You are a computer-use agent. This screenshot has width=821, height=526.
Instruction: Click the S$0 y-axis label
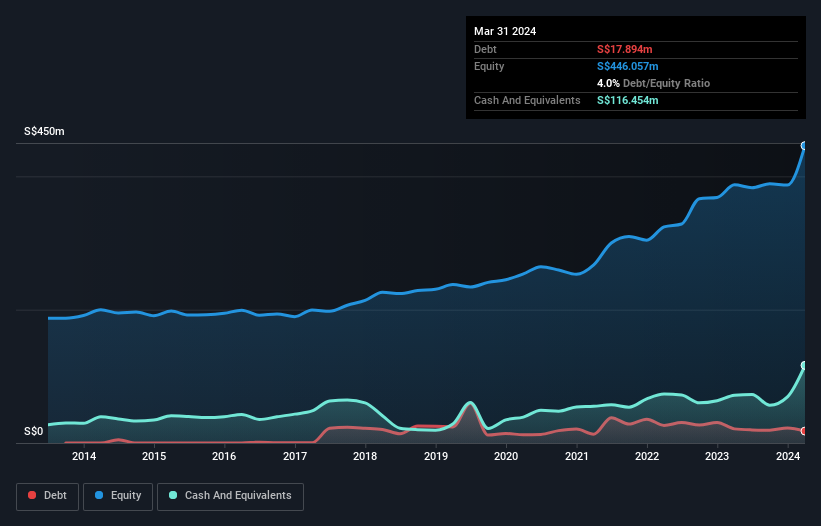pyautogui.click(x=34, y=432)
